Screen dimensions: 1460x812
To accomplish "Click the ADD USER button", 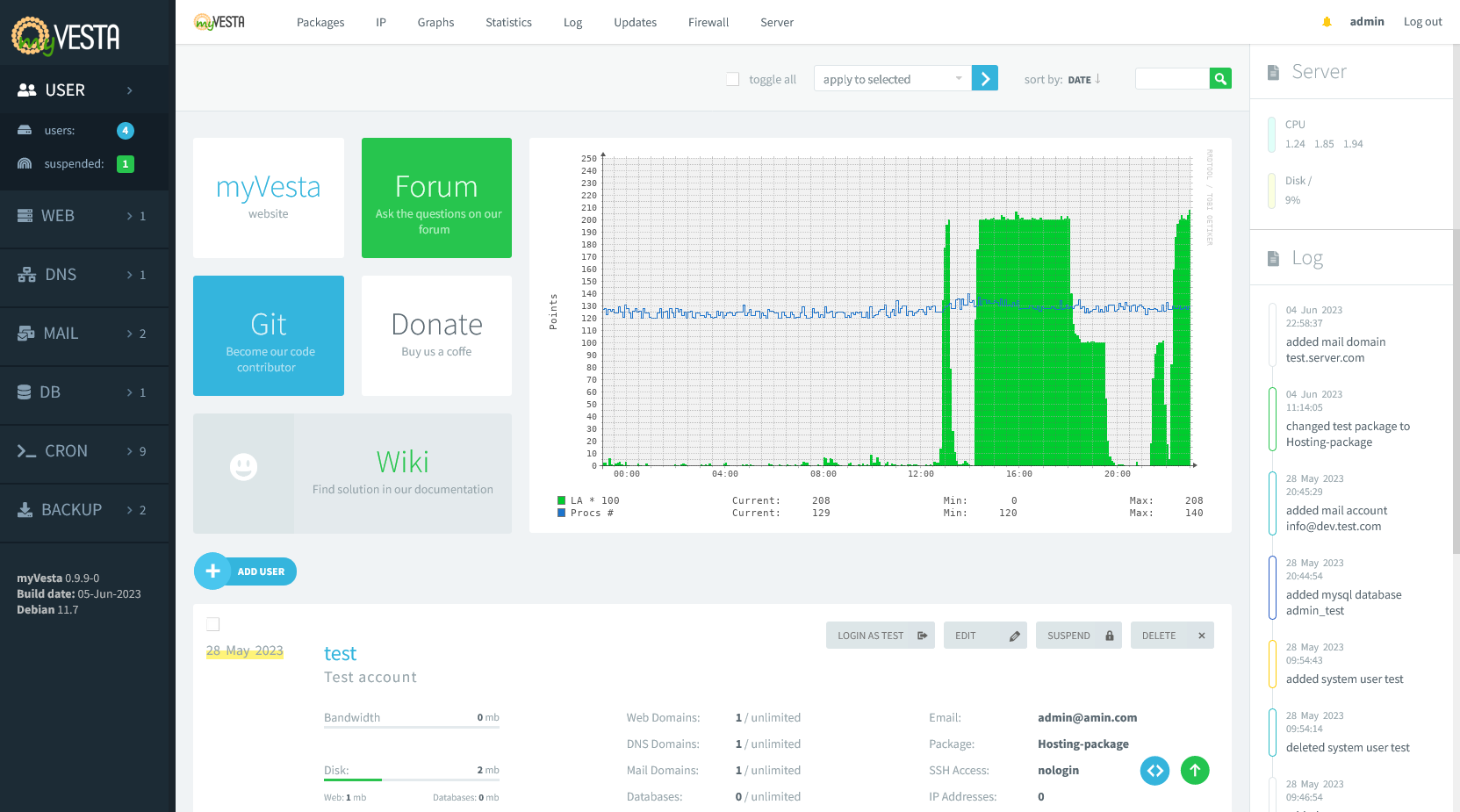I will 245,571.
